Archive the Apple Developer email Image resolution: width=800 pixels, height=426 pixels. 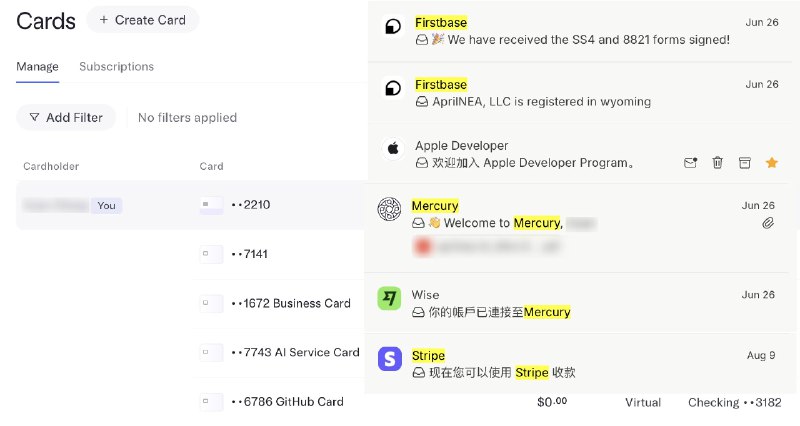pos(744,162)
